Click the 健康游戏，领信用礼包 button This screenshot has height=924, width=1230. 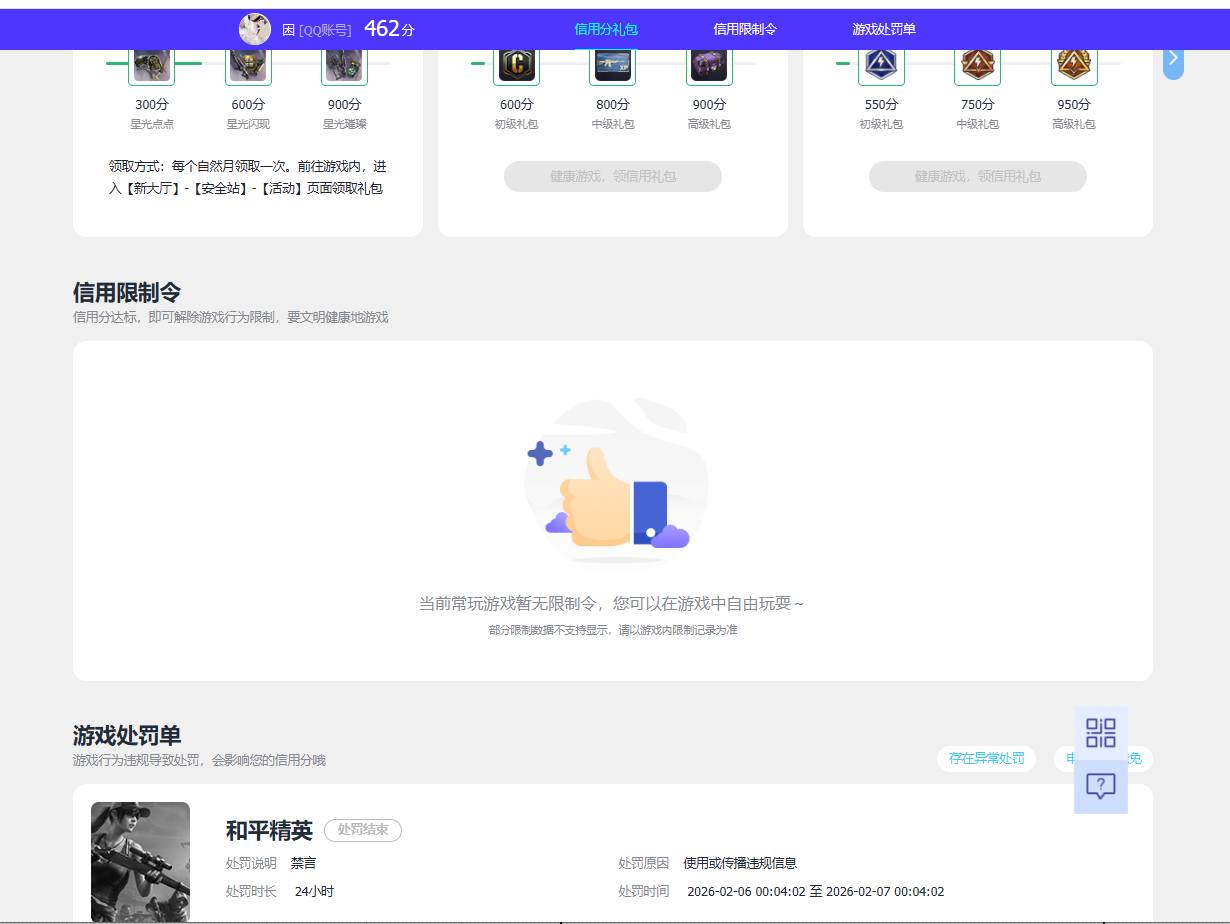[612, 177]
